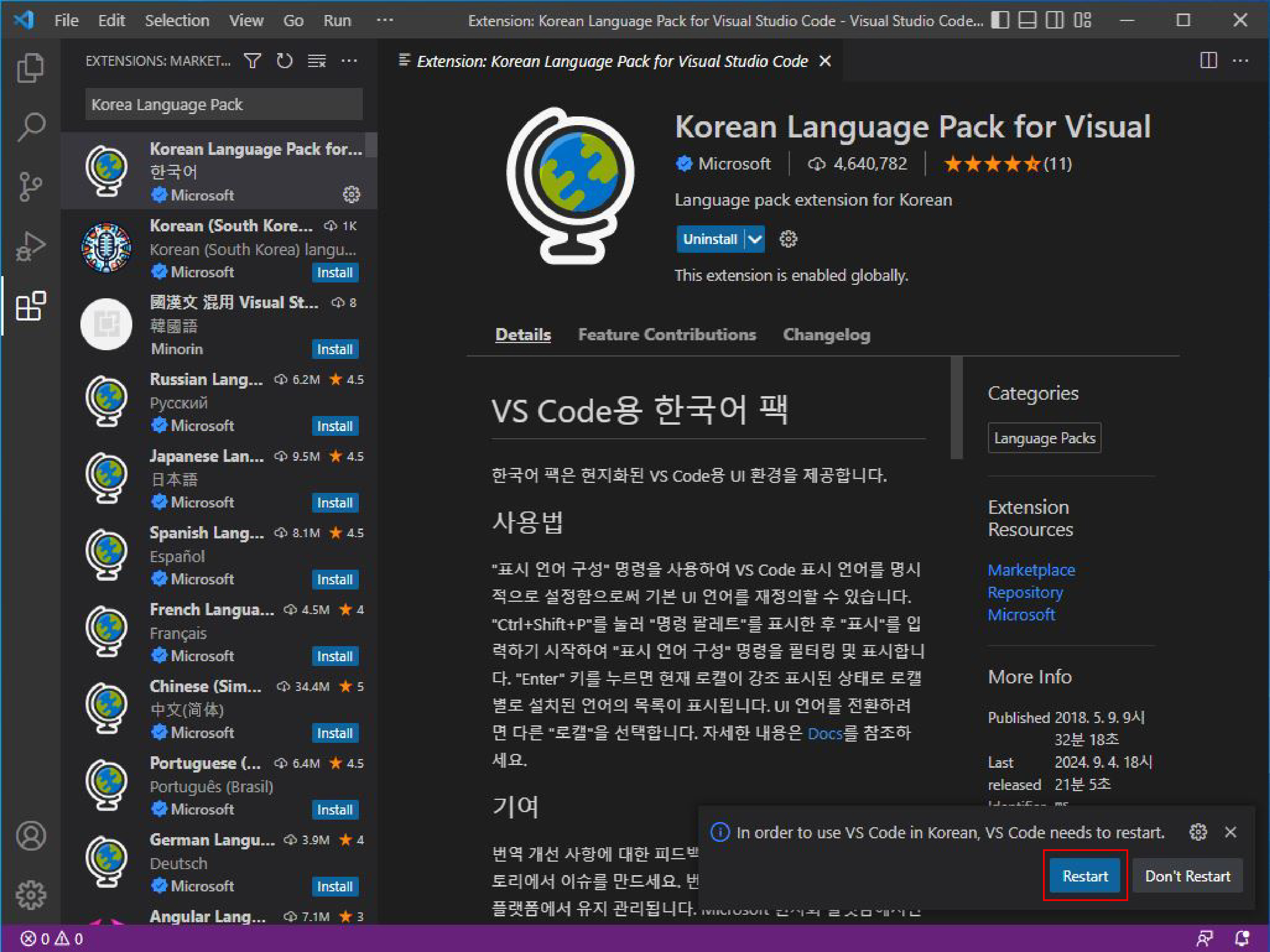Viewport: 1270px width, 952px height.
Task: Open the Selection menu
Action: coord(177,20)
